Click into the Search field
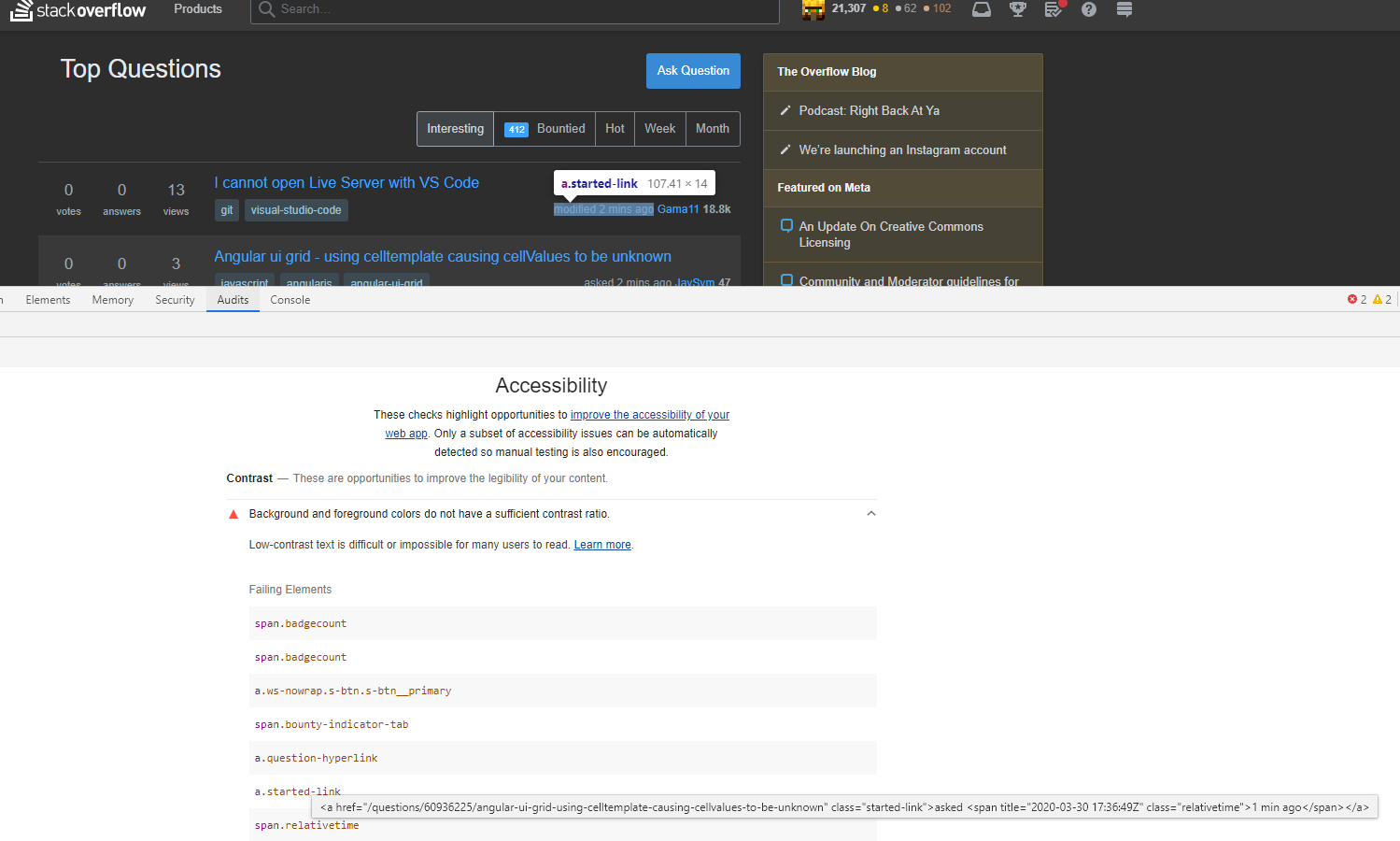This screenshot has width=1400, height=841. click(x=515, y=9)
